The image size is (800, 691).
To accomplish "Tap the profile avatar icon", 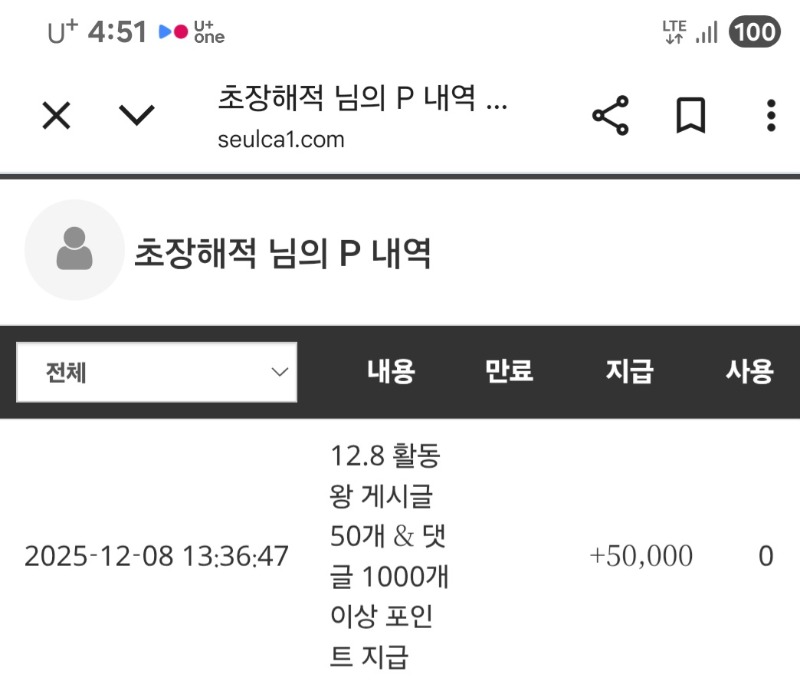I will coord(74,250).
